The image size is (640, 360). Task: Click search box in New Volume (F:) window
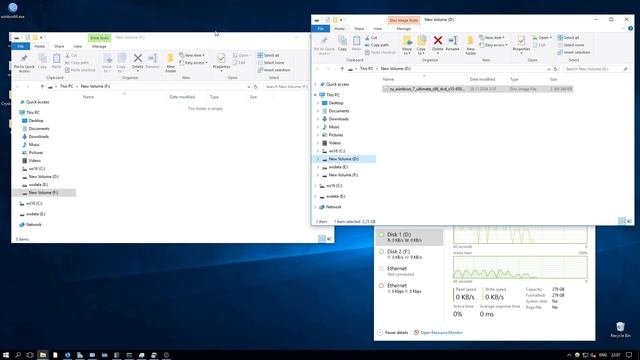286,87
